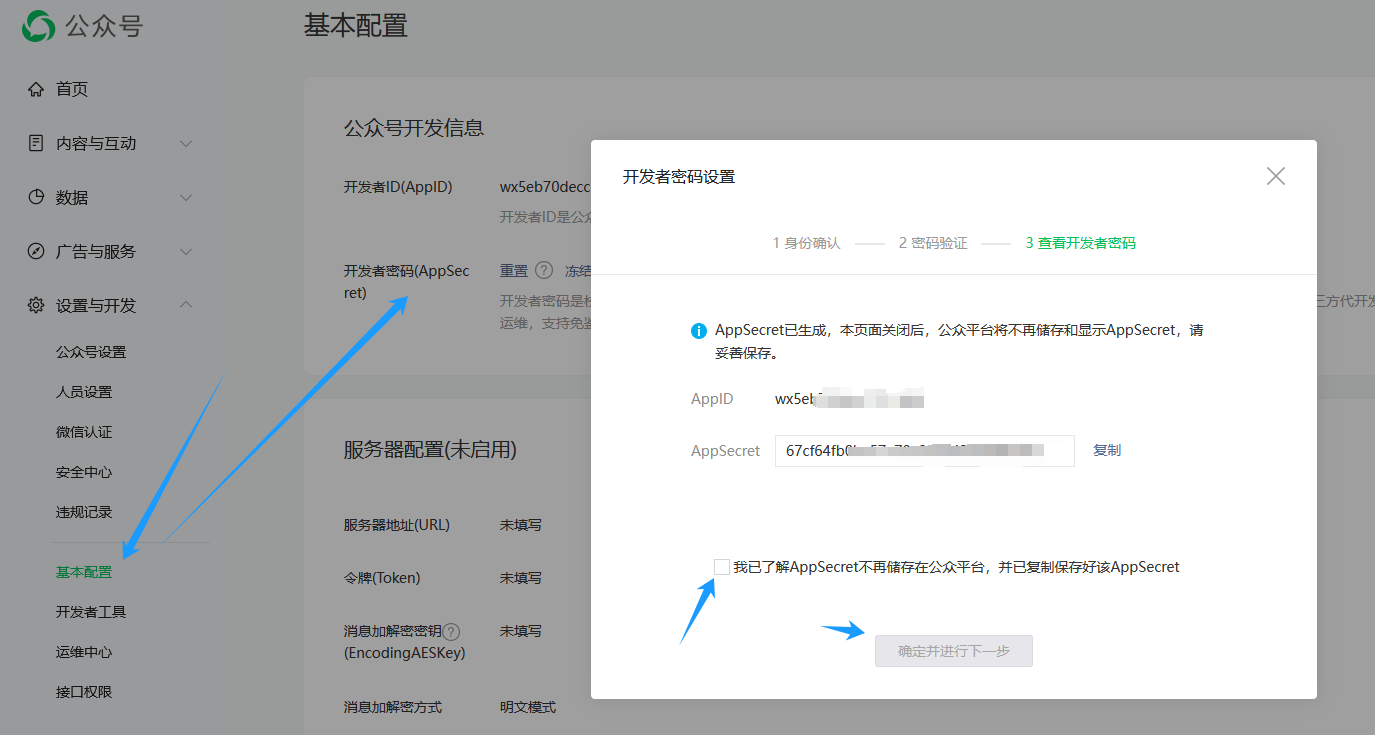Expand the 广告与服务 menu chevron
Image resolution: width=1375 pixels, height=735 pixels.
[186, 252]
